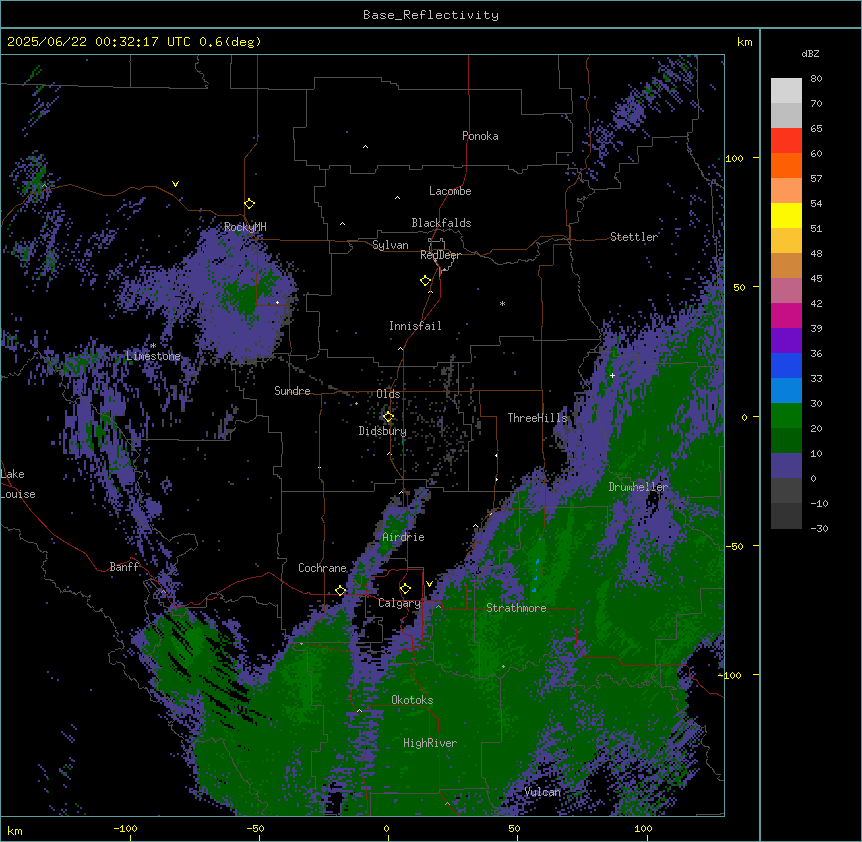Click the white cross marker north of Drumheller
862x842 pixels.
[x=612, y=375]
